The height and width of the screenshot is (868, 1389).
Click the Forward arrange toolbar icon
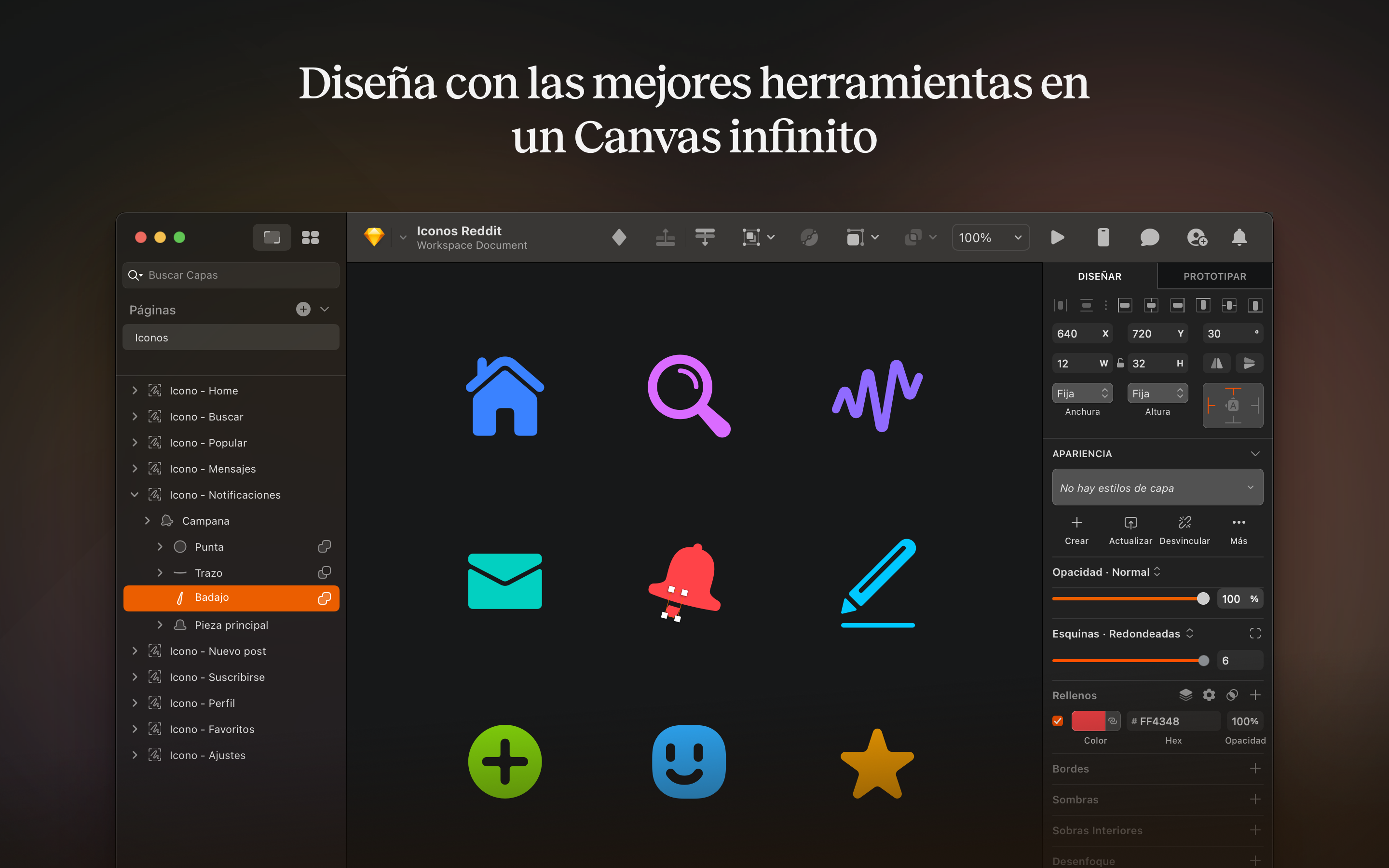[x=665, y=237]
